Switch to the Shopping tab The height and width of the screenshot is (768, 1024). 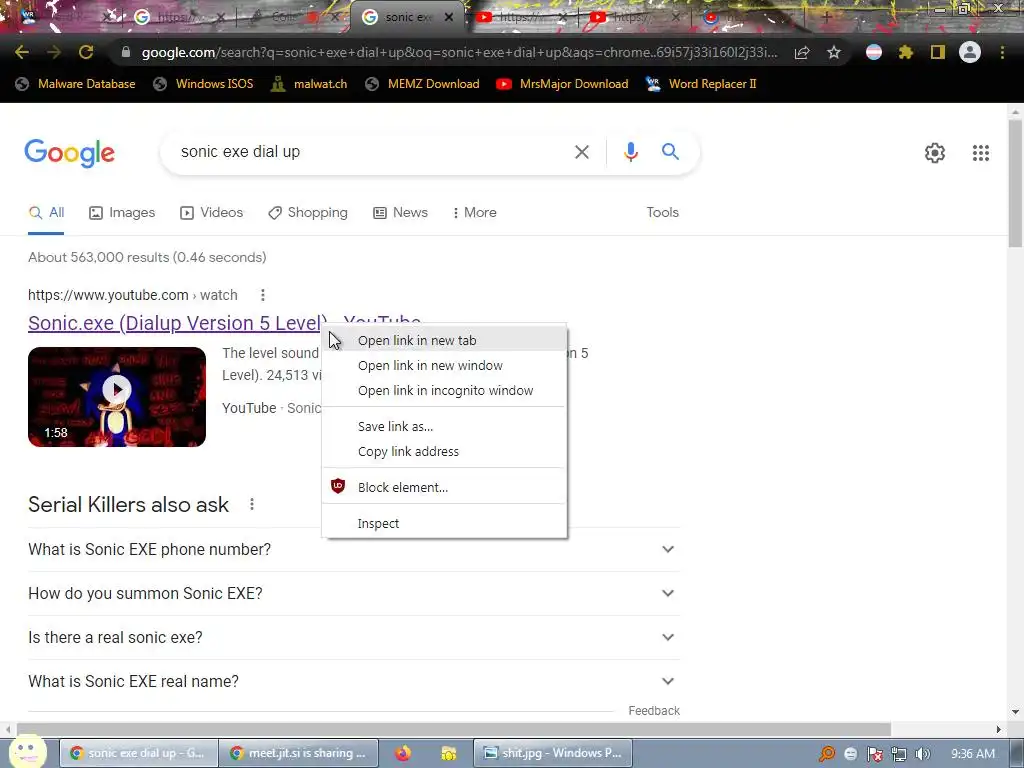point(308,212)
